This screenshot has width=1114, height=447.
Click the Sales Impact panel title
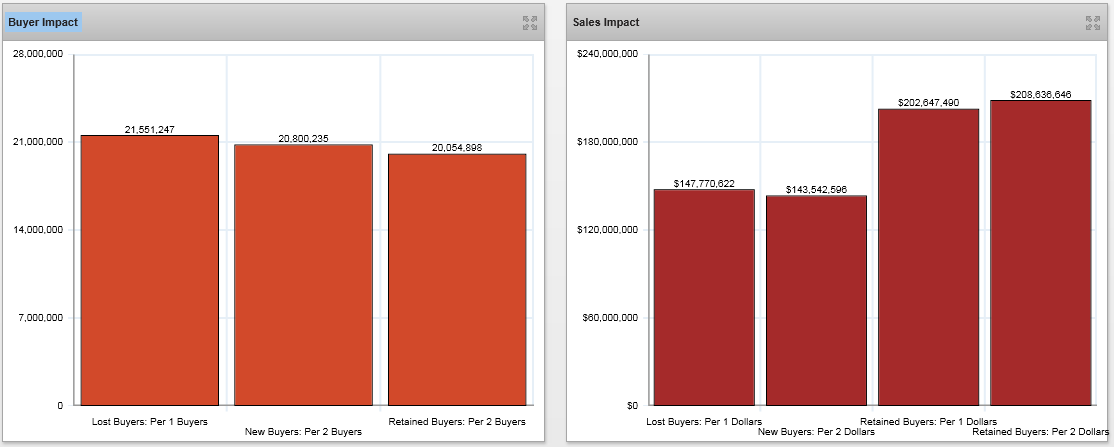606,22
